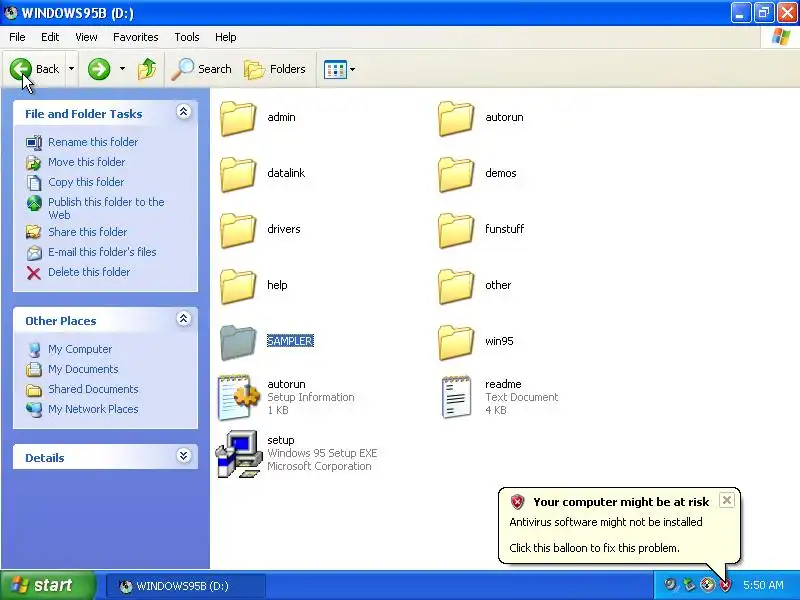
Task: Go back using the green Back arrow
Action: 34,69
